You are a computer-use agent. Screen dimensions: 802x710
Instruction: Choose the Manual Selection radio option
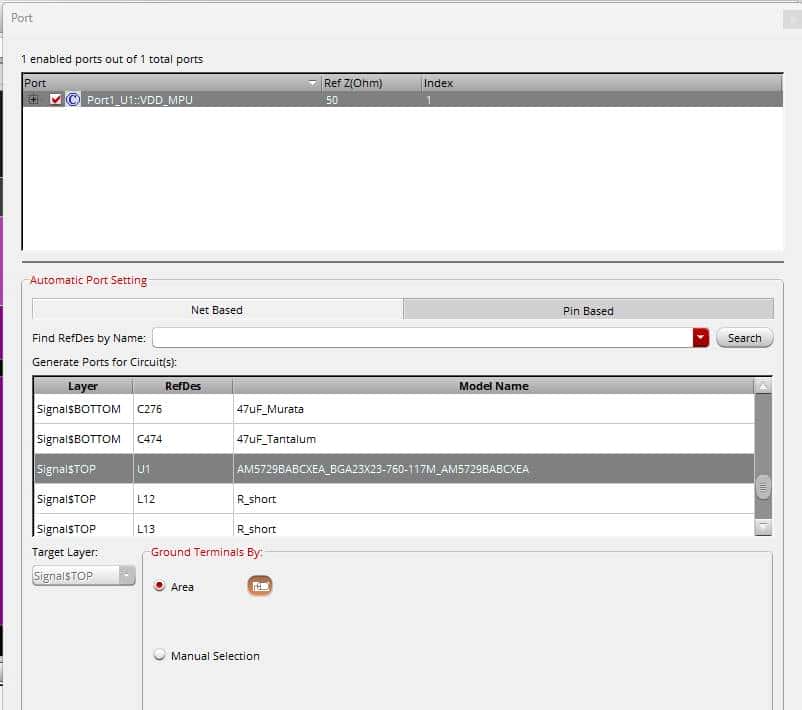pos(159,656)
